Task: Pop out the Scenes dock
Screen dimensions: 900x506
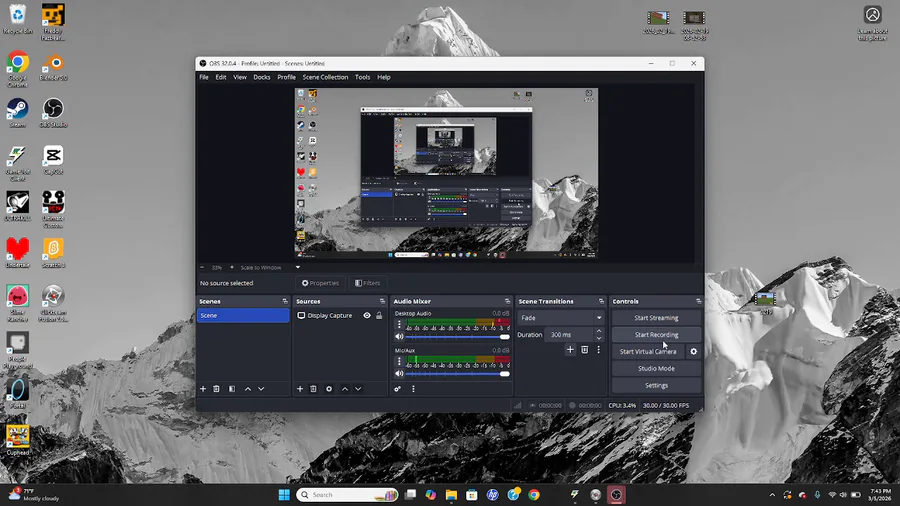Action: [x=285, y=301]
